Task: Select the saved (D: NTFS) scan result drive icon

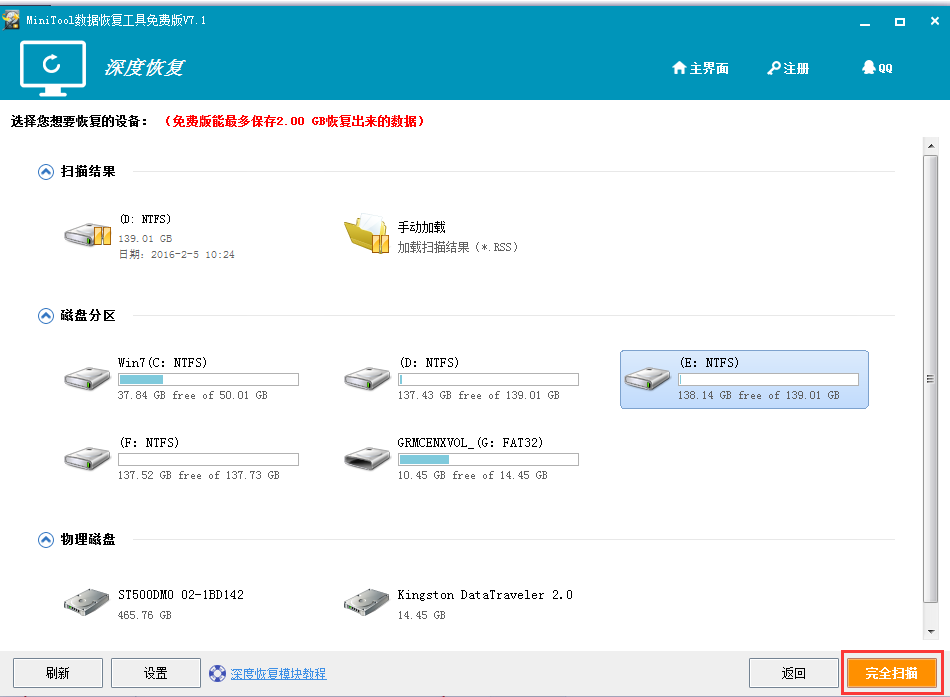Action: click(x=88, y=234)
